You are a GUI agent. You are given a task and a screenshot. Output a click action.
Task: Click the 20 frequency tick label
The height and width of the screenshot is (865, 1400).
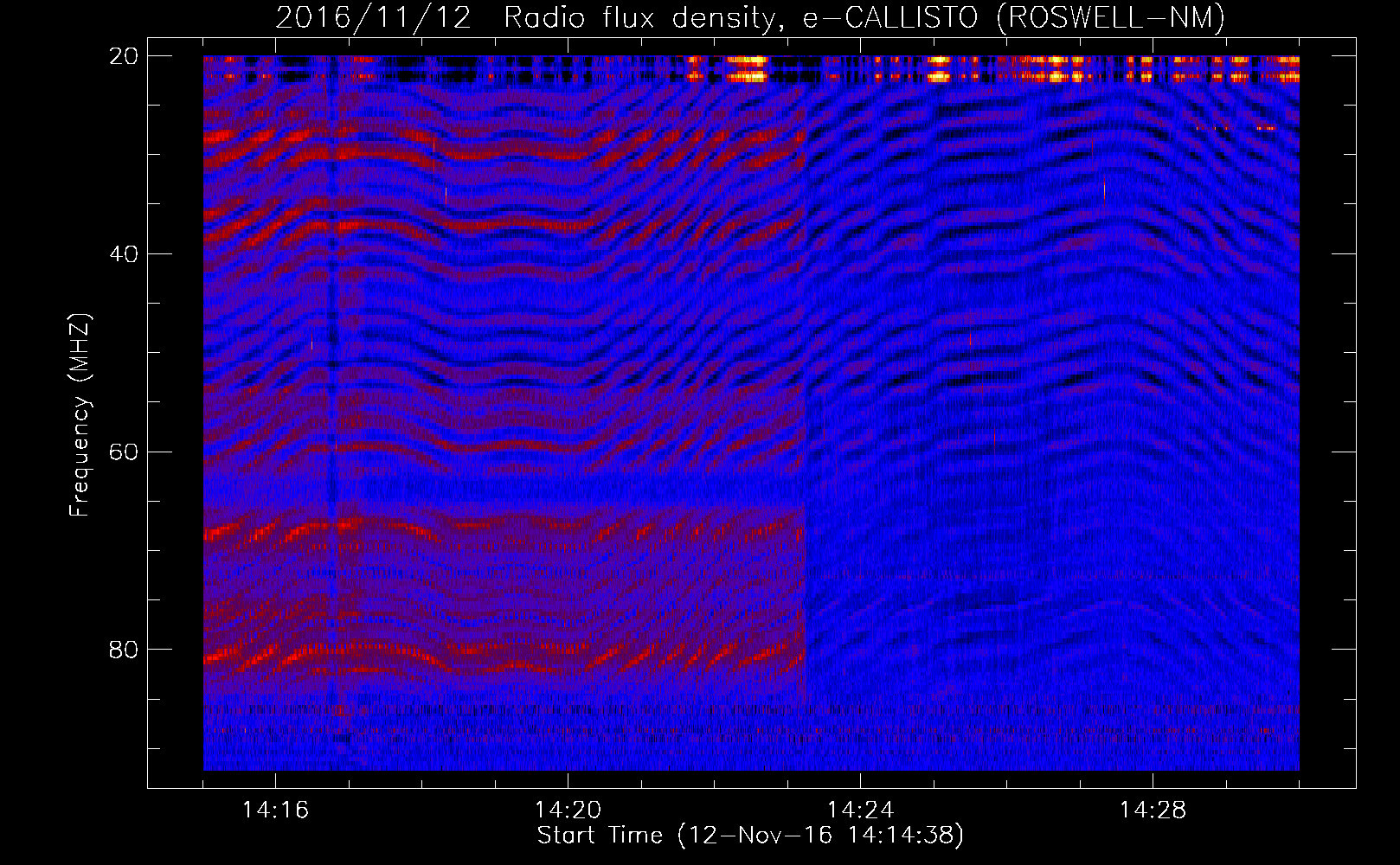[x=124, y=56]
